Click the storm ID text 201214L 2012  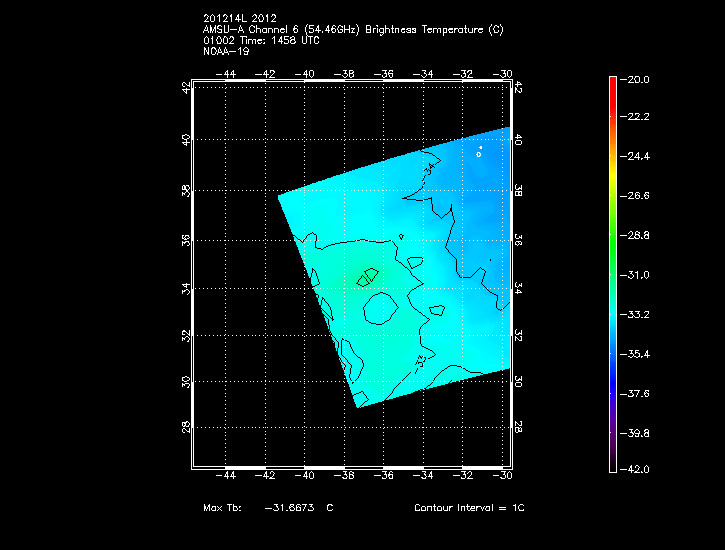pos(238,19)
